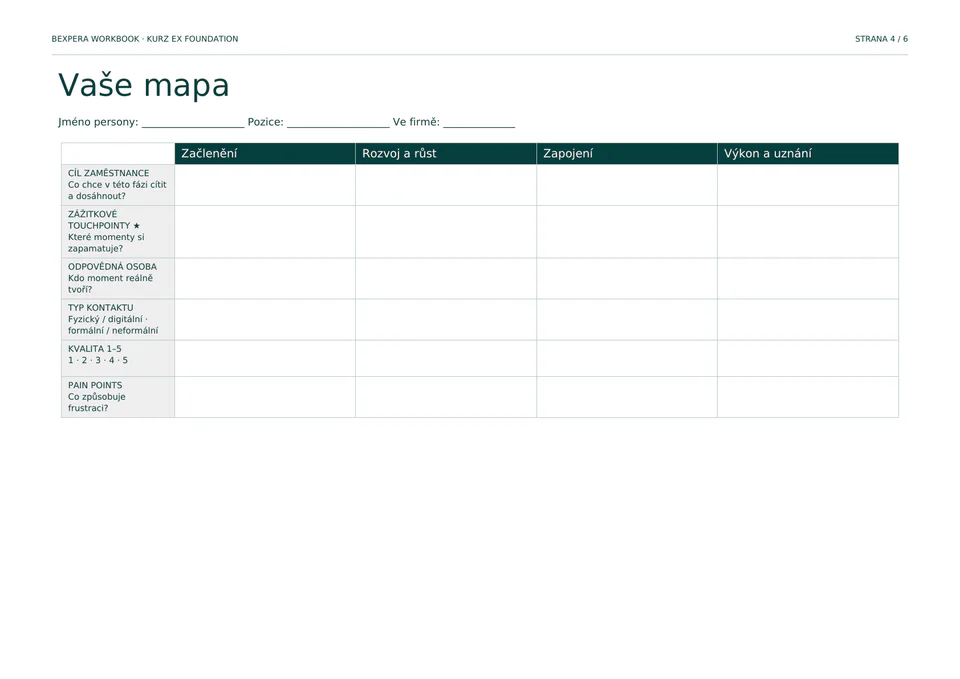Click the 'Výkon a uznání' column header
Viewport: 960px width, 679px height.
point(808,154)
